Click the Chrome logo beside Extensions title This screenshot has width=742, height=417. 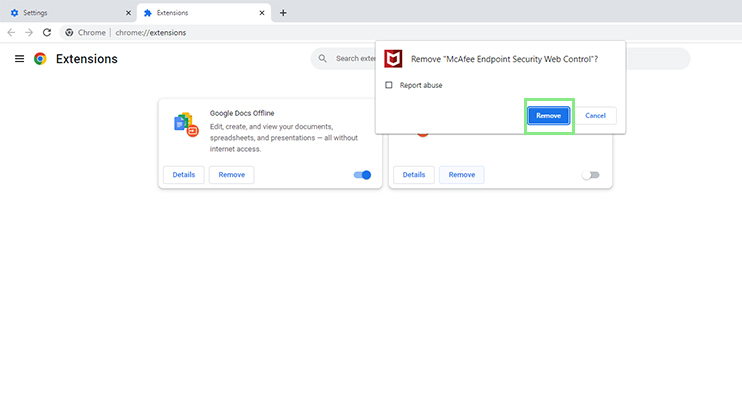click(x=40, y=59)
